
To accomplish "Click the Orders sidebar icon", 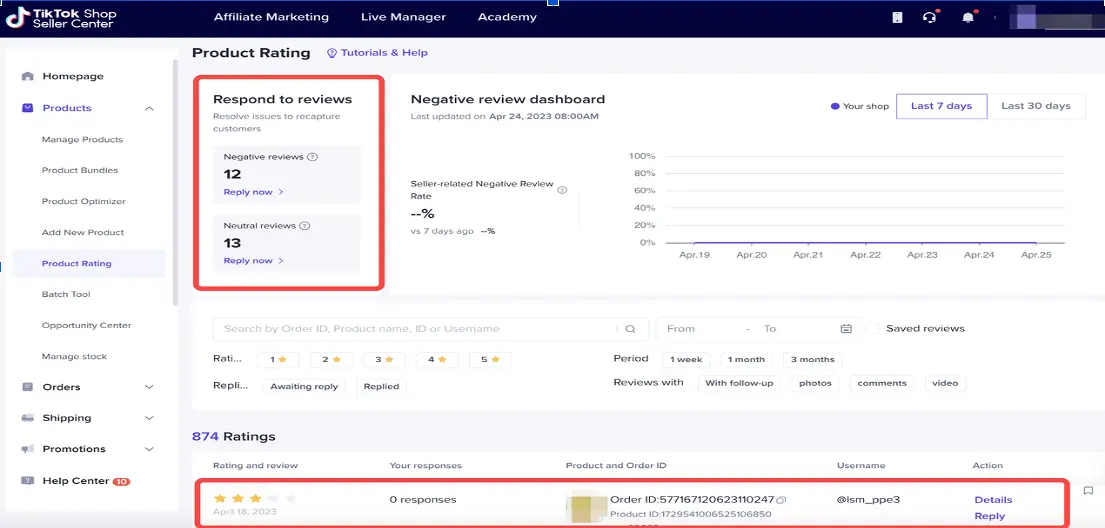I will (x=27, y=387).
